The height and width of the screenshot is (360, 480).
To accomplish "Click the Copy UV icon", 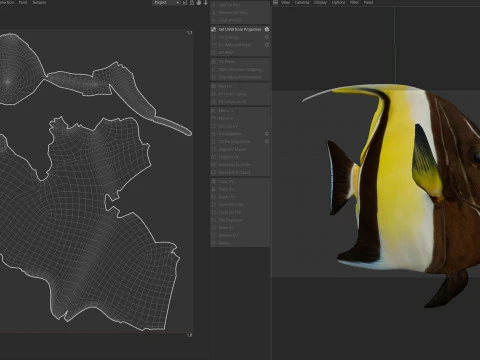I will 213,182.
